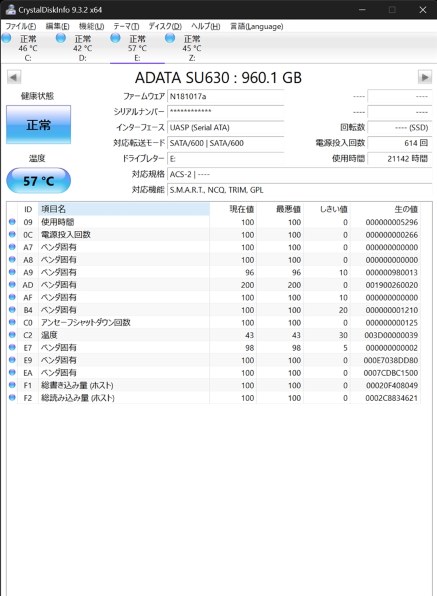Click the status orb on row A9
Viewport: 437px width, 596px height.
[12, 272]
